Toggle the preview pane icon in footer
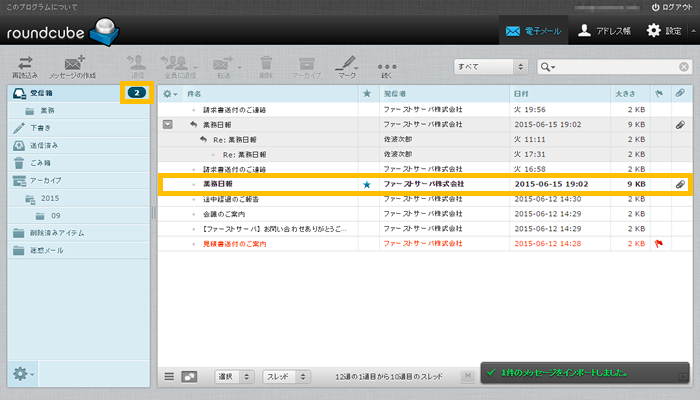Image resolution: width=700 pixels, height=400 pixels. (189, 376)
